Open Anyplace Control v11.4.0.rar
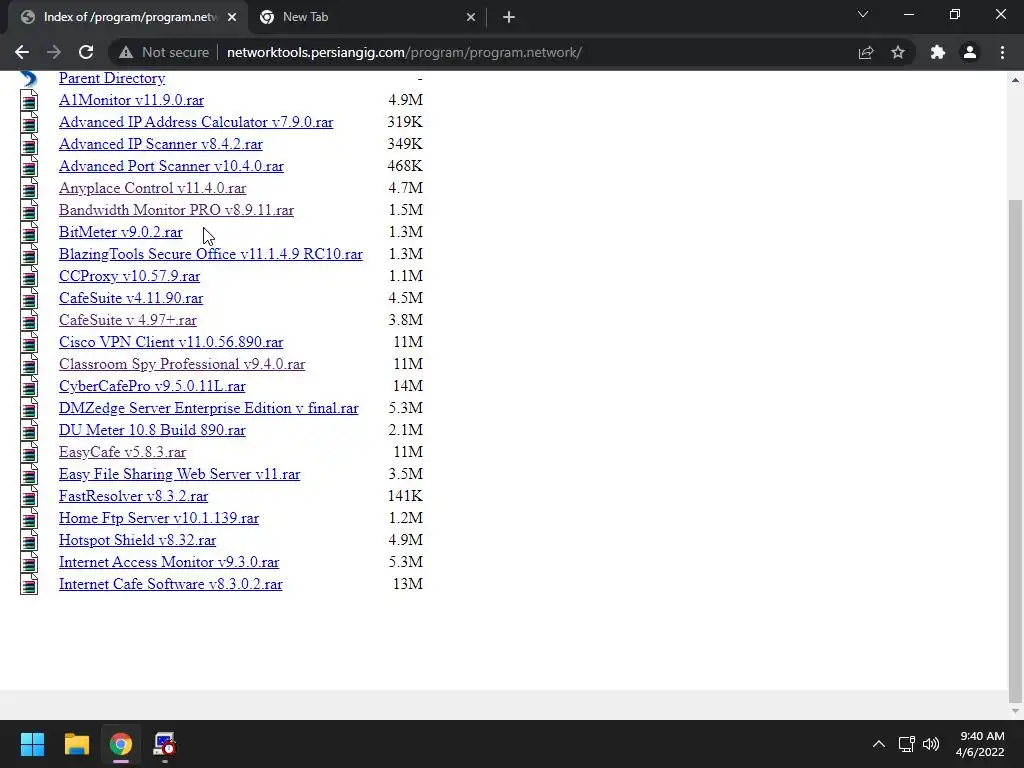The height and width of the screenshot is (768, 1024). 152,188
